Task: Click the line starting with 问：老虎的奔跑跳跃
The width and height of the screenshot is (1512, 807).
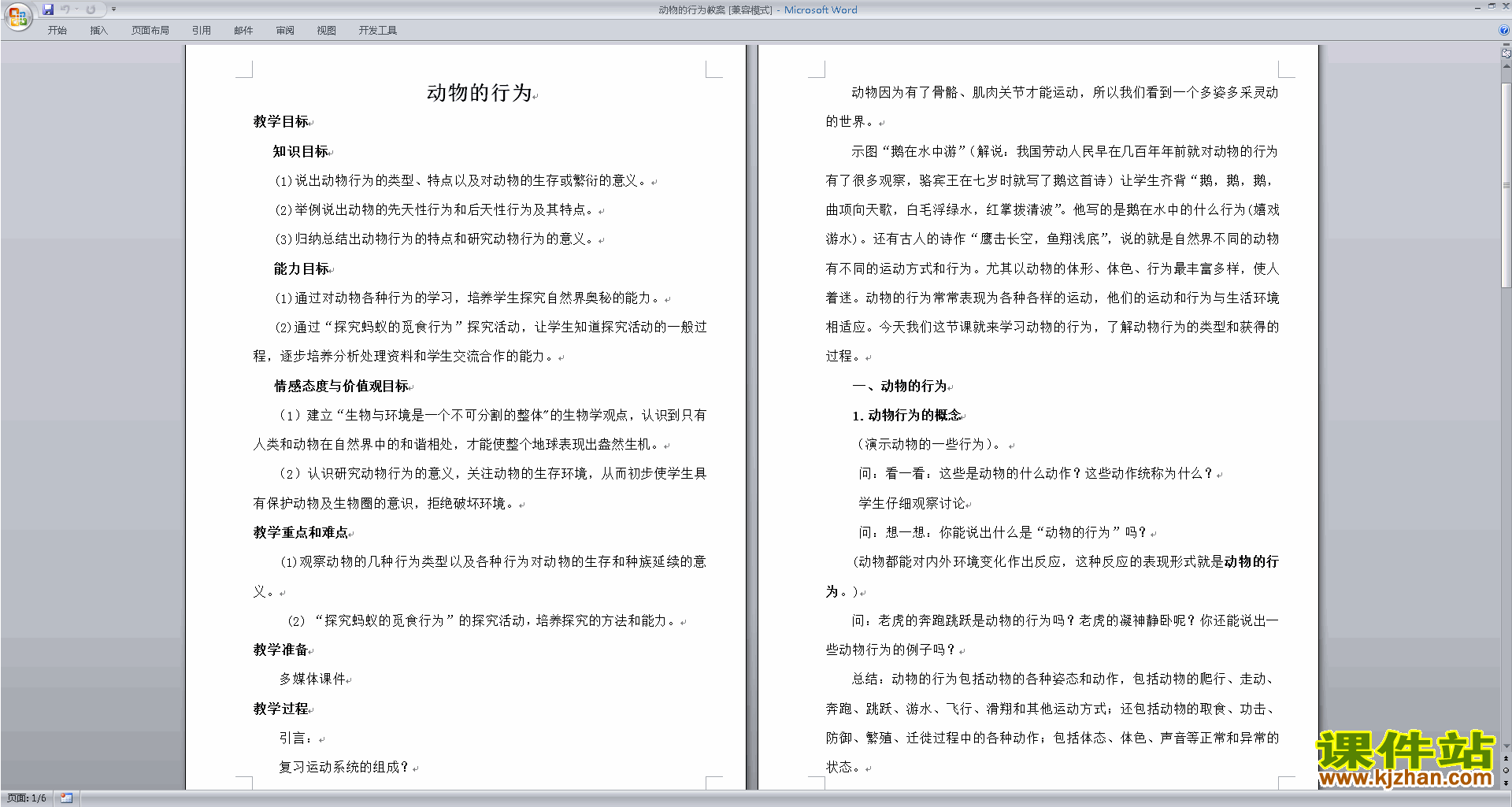Action: click(x=1065, y=620)
